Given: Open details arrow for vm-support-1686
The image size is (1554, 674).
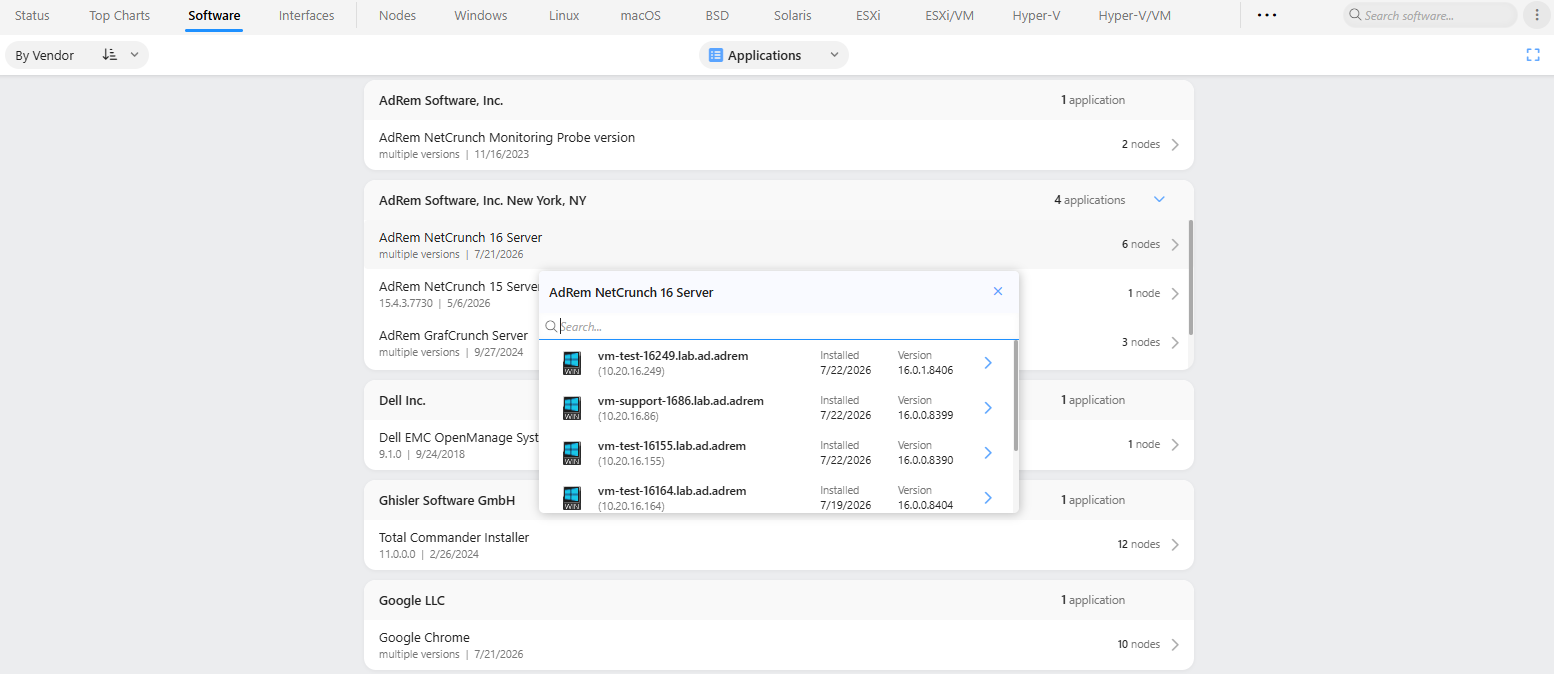Looking at the screenshot, I should point(988,408).
